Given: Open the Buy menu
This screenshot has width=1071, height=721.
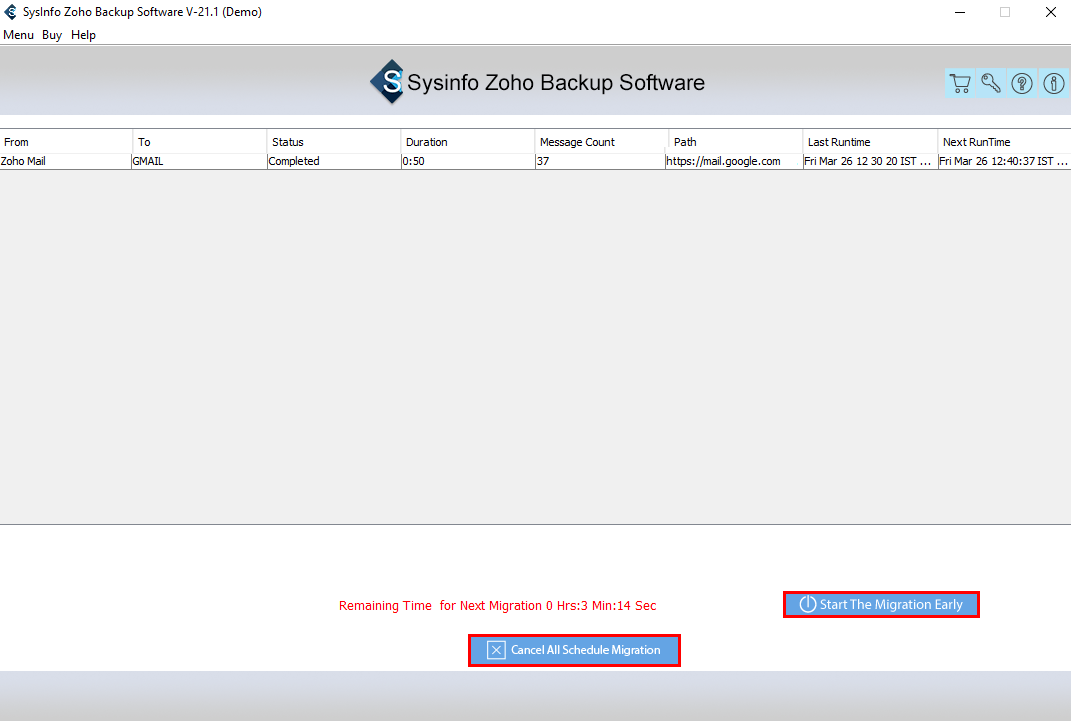Looking at the screenshot, I should click(x=52, y=35).
